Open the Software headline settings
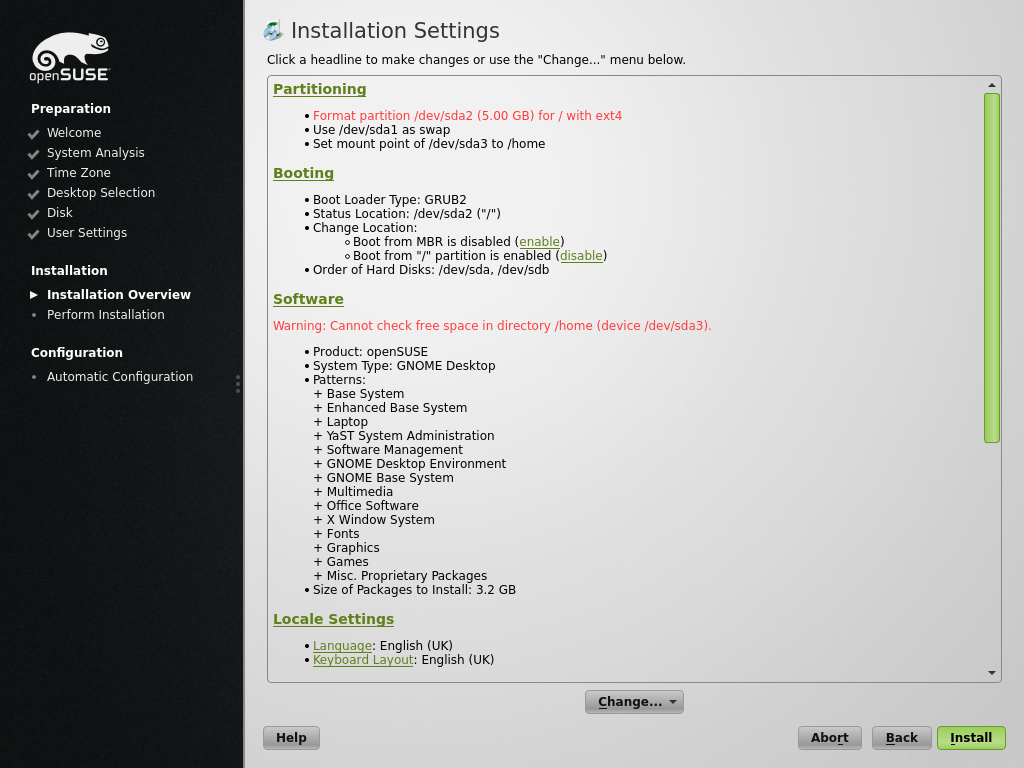1024x768 pixels. point(308,299)
